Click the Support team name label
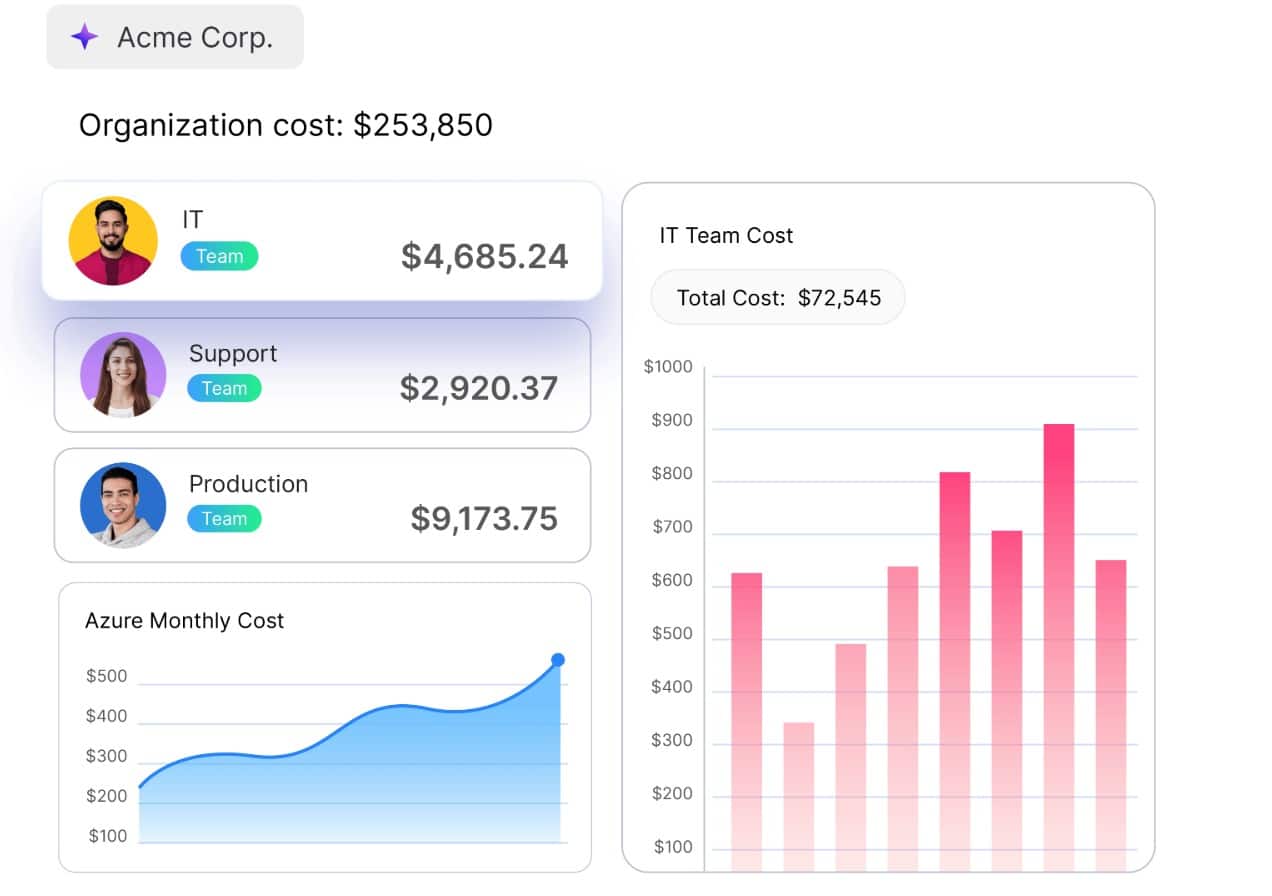Viewport: 1272px width, 896px height. pyautogui.click(x=233, y=354)
